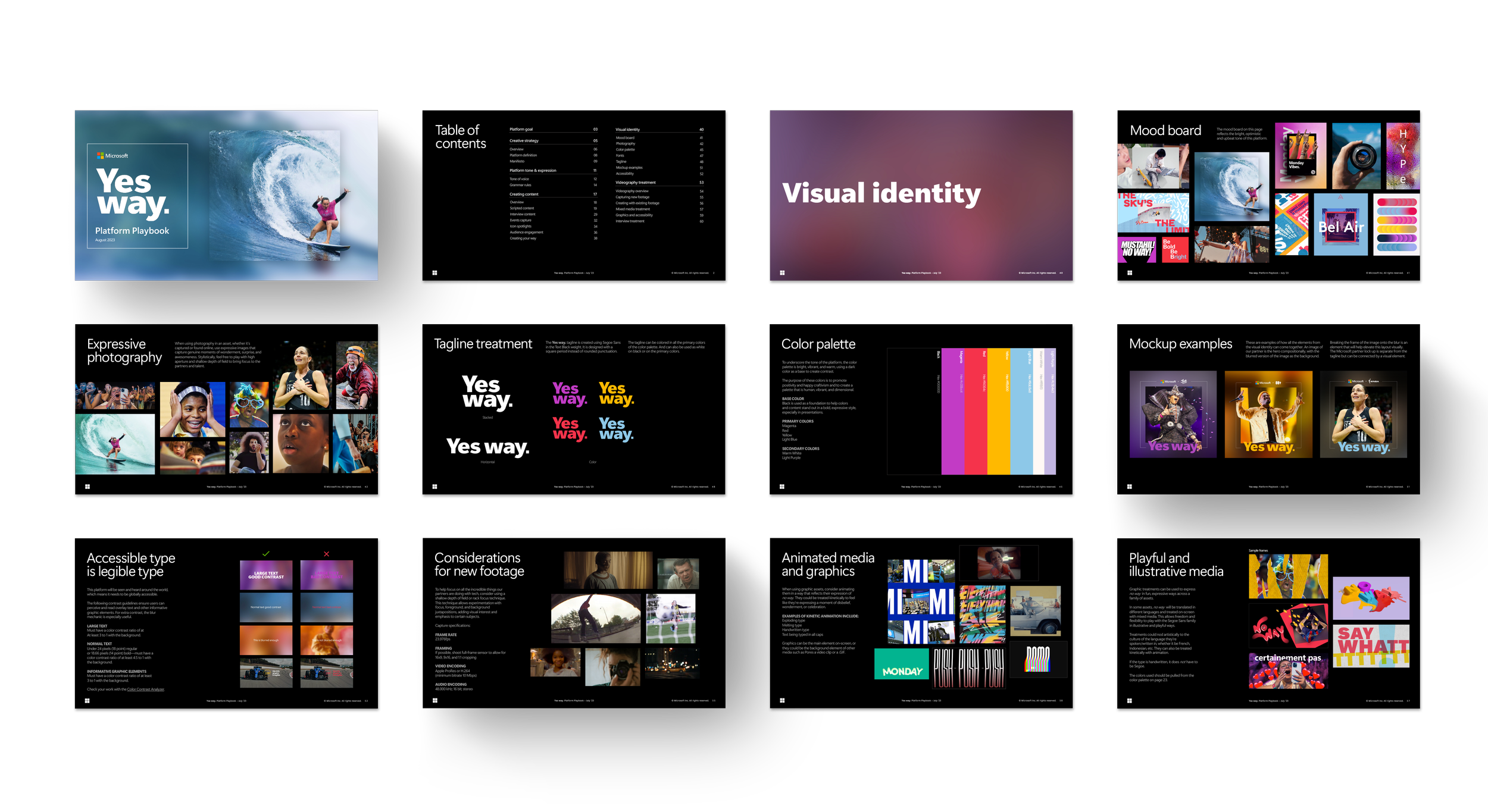The width and height of the screenshot is (1488, 812).
Task: Click Microsoft logo on Color palette slide footer
Action: point(782,487)
